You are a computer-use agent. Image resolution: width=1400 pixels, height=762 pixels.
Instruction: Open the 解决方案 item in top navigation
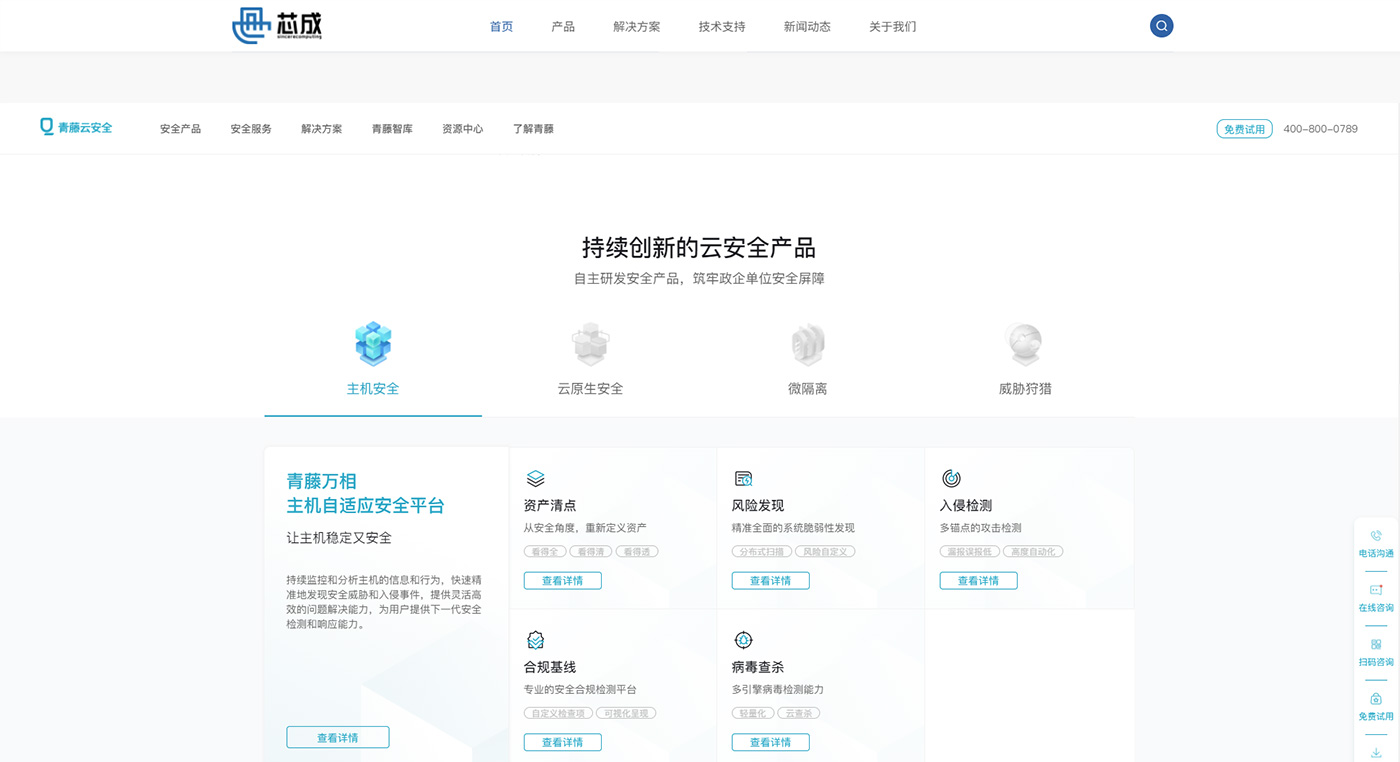coord(637,27)
